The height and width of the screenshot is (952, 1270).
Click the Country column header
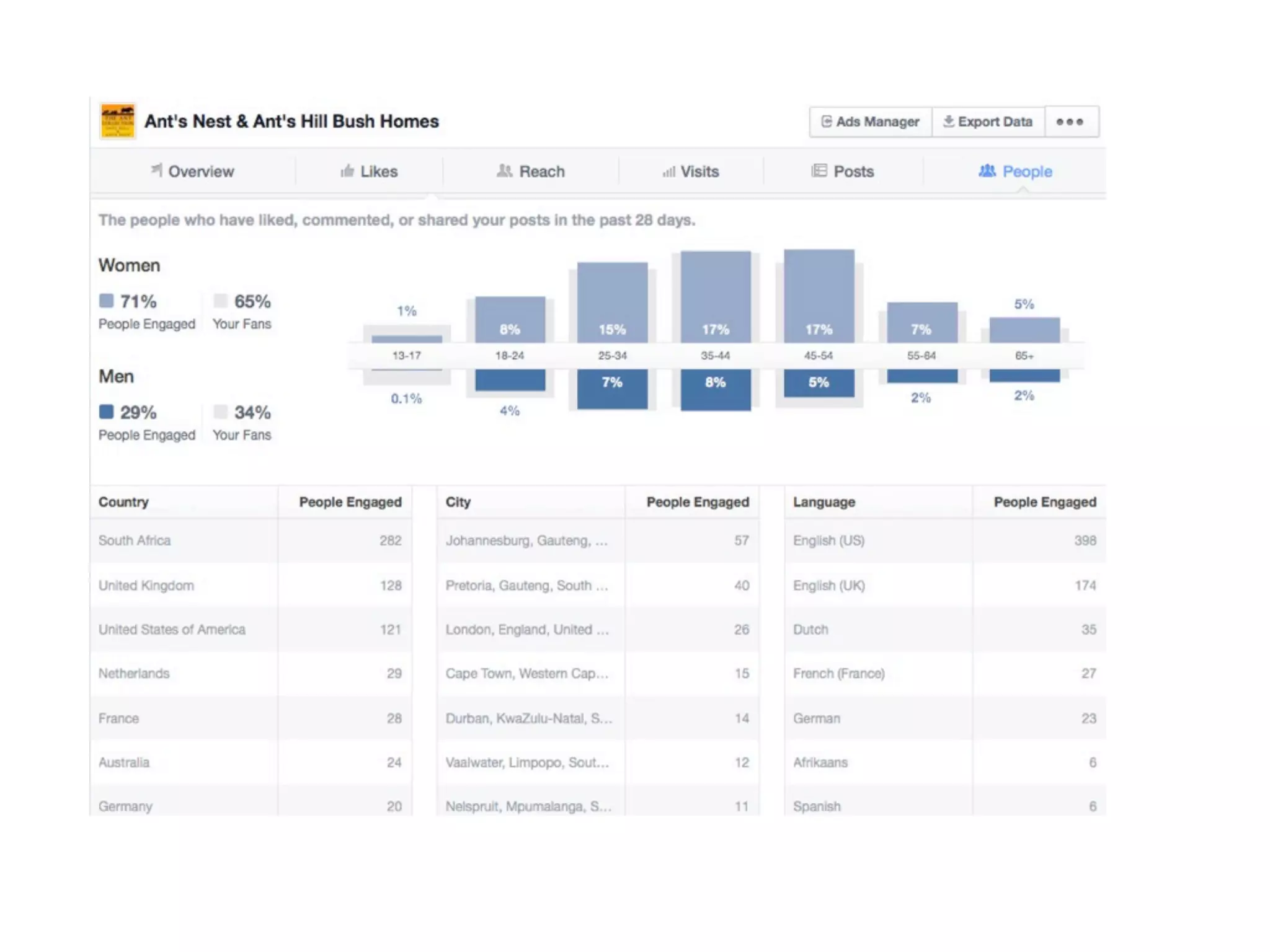coord(123,502)
